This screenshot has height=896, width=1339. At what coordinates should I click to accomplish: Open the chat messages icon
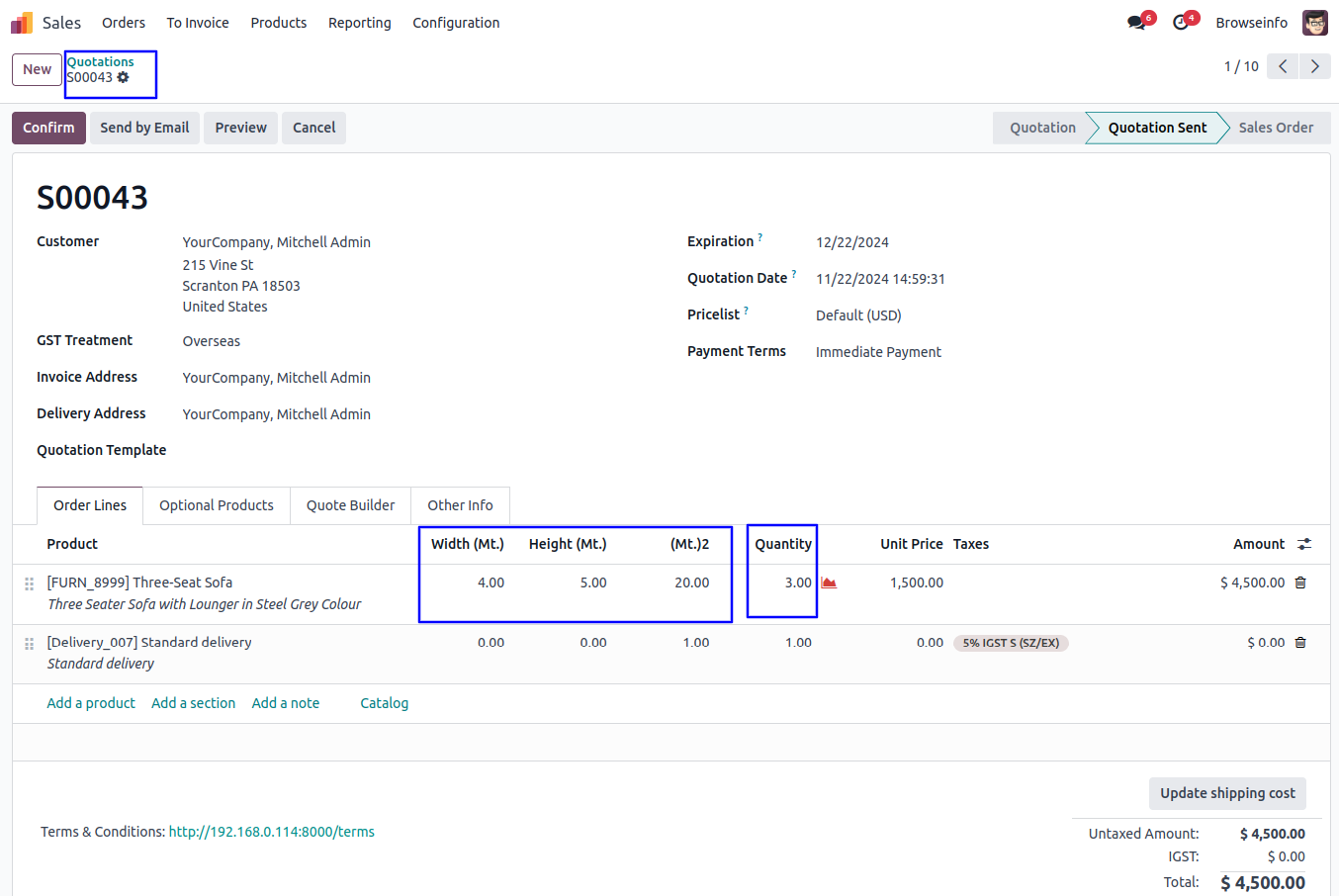(1136, 23)
